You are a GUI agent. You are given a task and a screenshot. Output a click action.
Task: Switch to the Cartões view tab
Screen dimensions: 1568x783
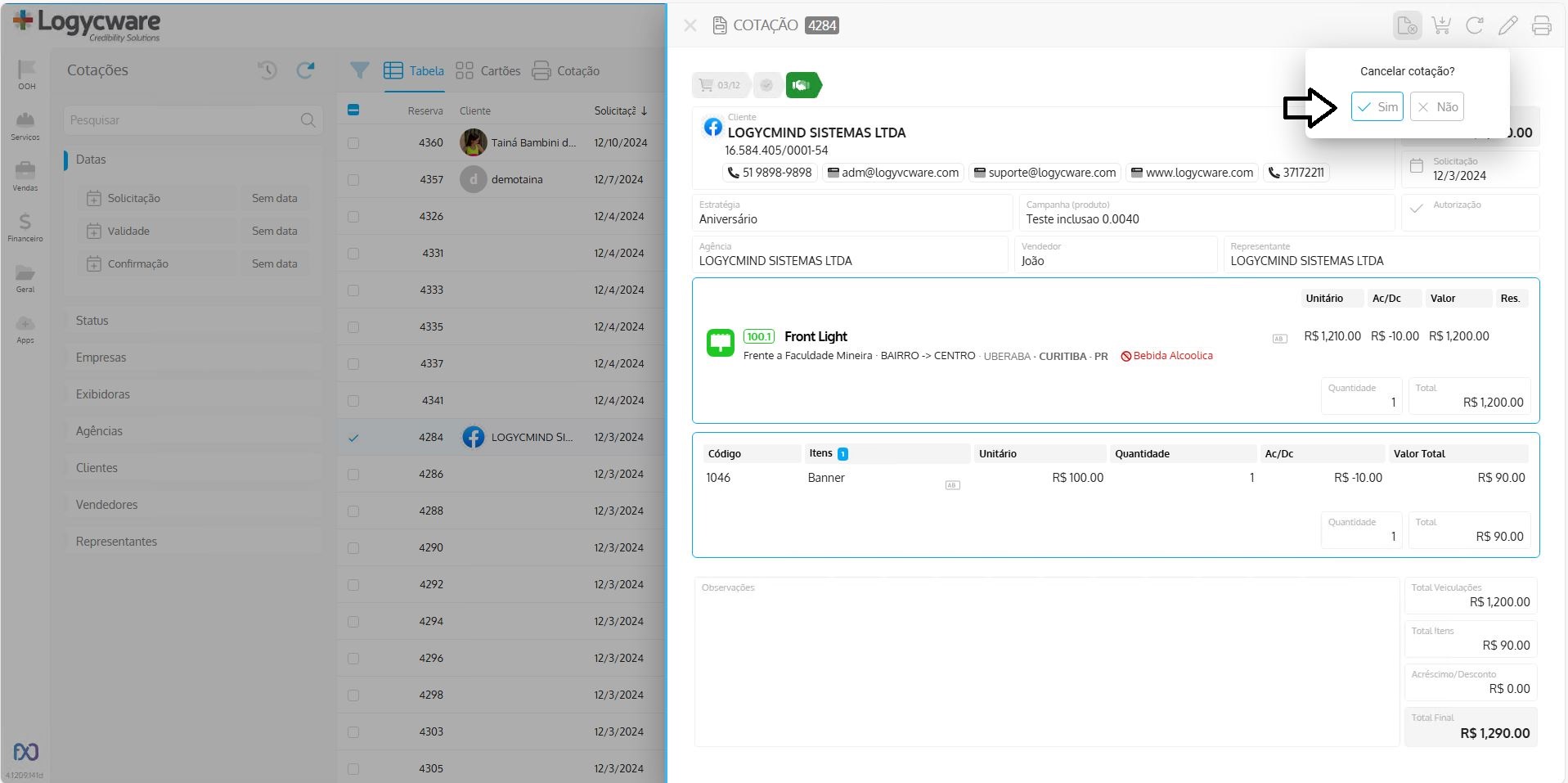click(488, 71)
